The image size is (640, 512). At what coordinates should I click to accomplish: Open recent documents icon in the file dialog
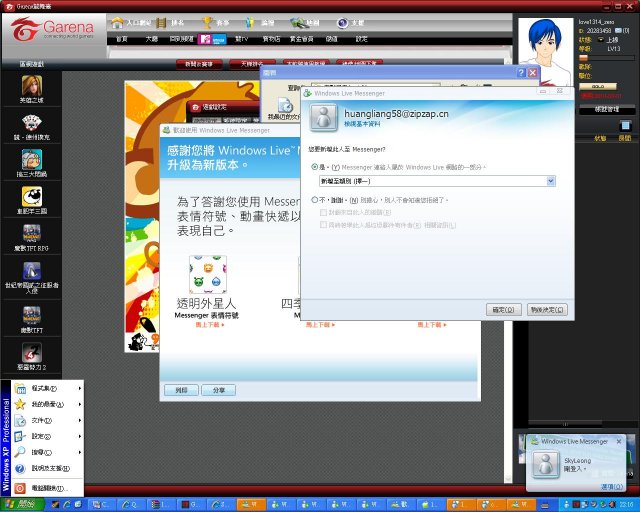(285, 106)
